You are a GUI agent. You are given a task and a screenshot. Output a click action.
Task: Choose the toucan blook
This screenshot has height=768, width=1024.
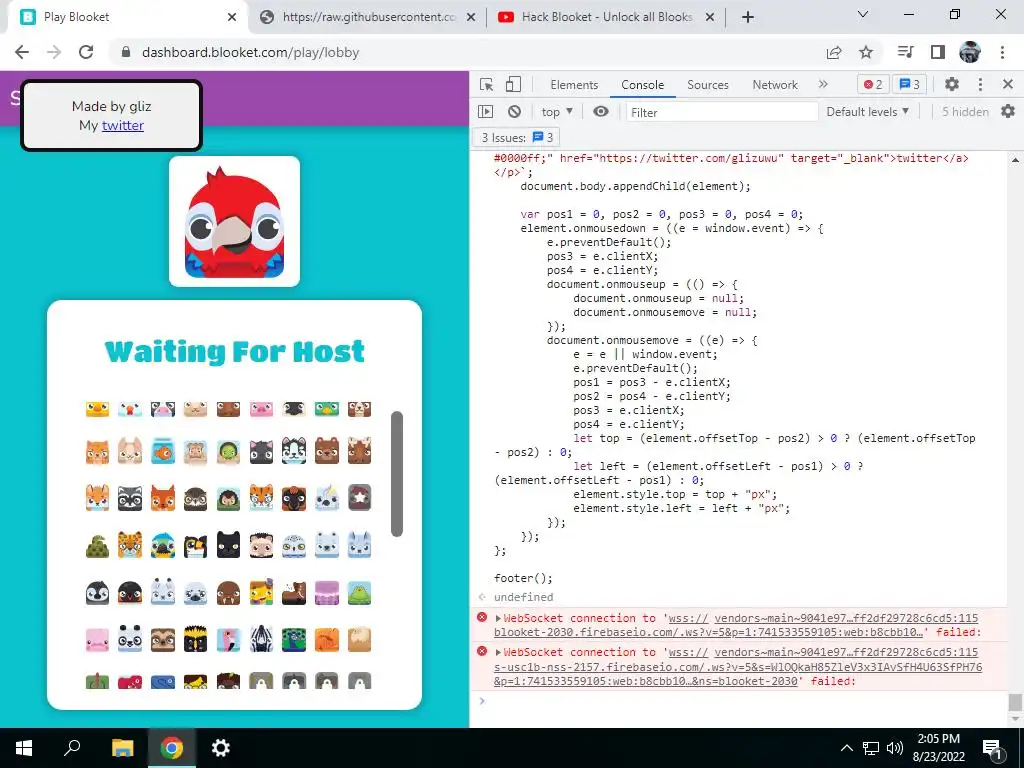click(195, 545)
